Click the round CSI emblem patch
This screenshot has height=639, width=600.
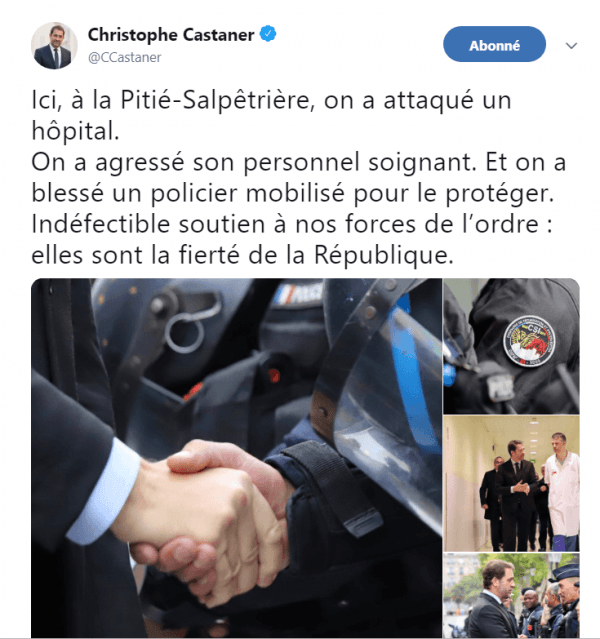pos(529,341)
